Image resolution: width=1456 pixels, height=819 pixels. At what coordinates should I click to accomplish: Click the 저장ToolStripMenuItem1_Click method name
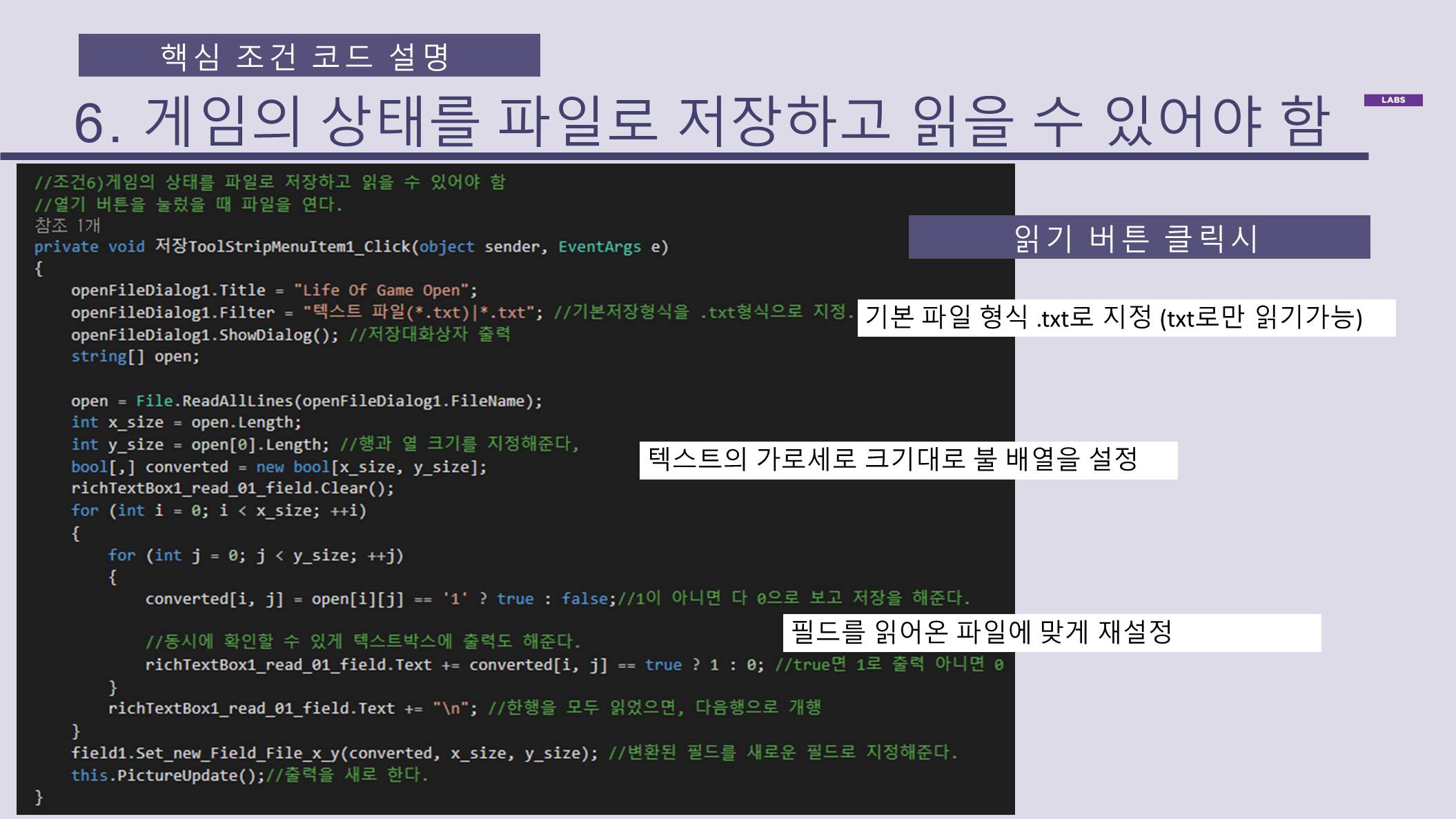click(284, 246)
